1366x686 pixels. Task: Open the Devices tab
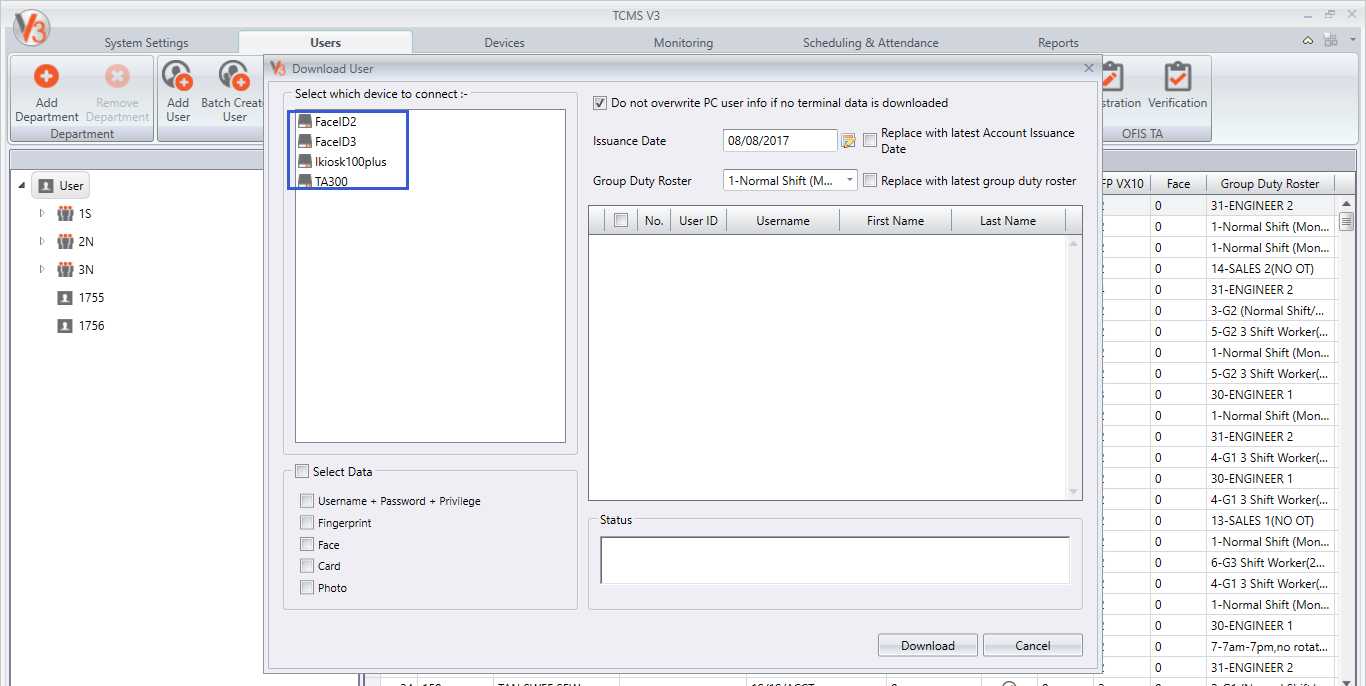[x=505, y=43]
